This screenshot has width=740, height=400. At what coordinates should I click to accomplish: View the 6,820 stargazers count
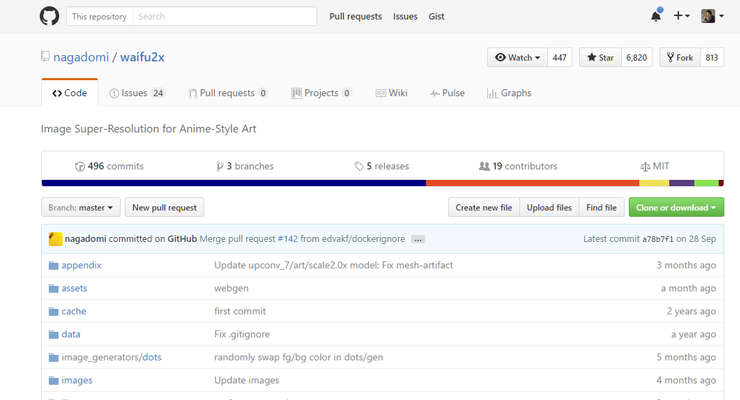tap(637, 57)
